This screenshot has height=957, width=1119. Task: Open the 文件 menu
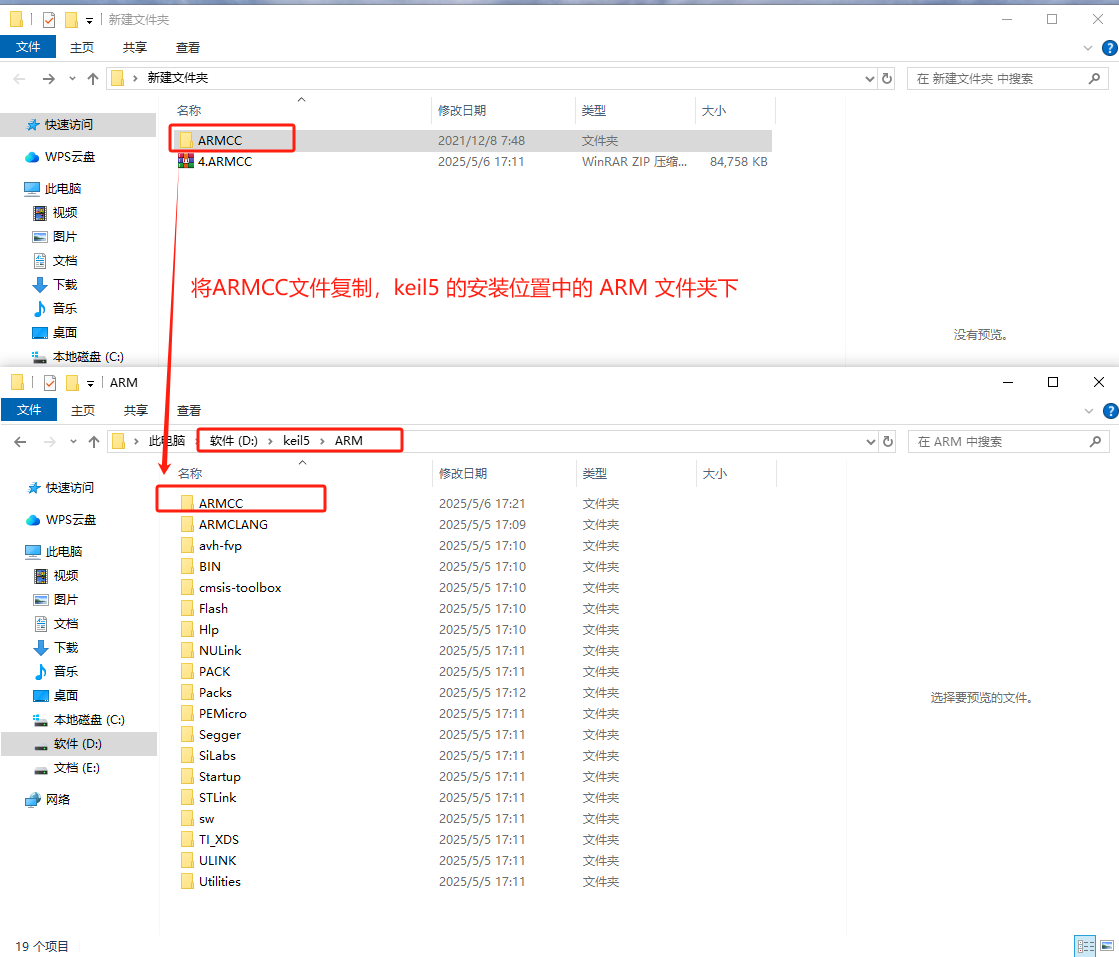click(x=29, y=46)
